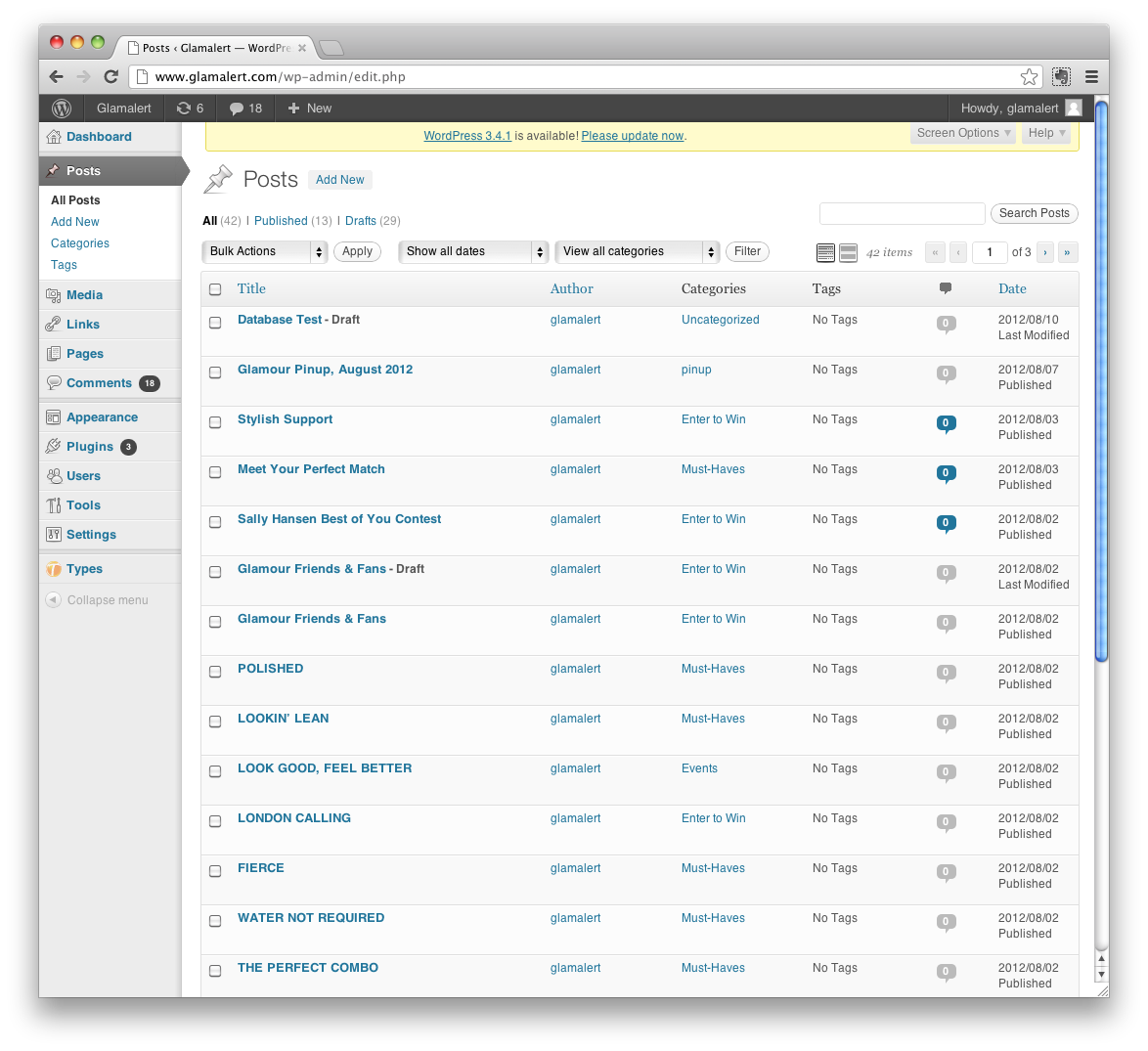The image size is (1148, 1051).
Task: Go to next page arrow in pagination
Action: point(1044,252)
